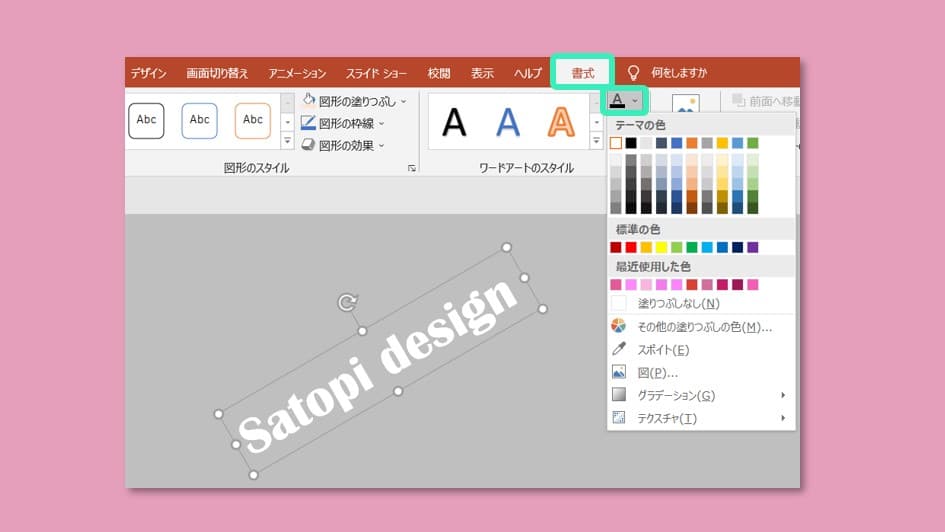Image resolution: width=945 pixels, height=532 pixels.
Task: Click the 何をしますか search box
Action: pos(679,73)
